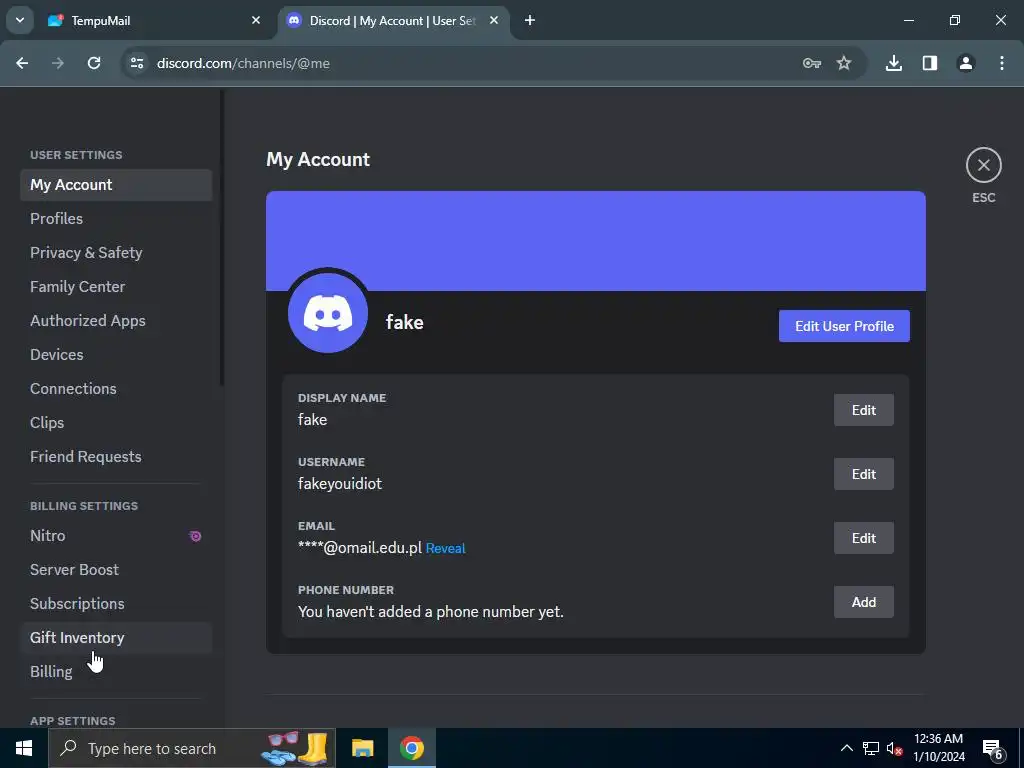Open site information icon in address bar
The width and height of the screenshot is (1024, 768).
point(137,63)
